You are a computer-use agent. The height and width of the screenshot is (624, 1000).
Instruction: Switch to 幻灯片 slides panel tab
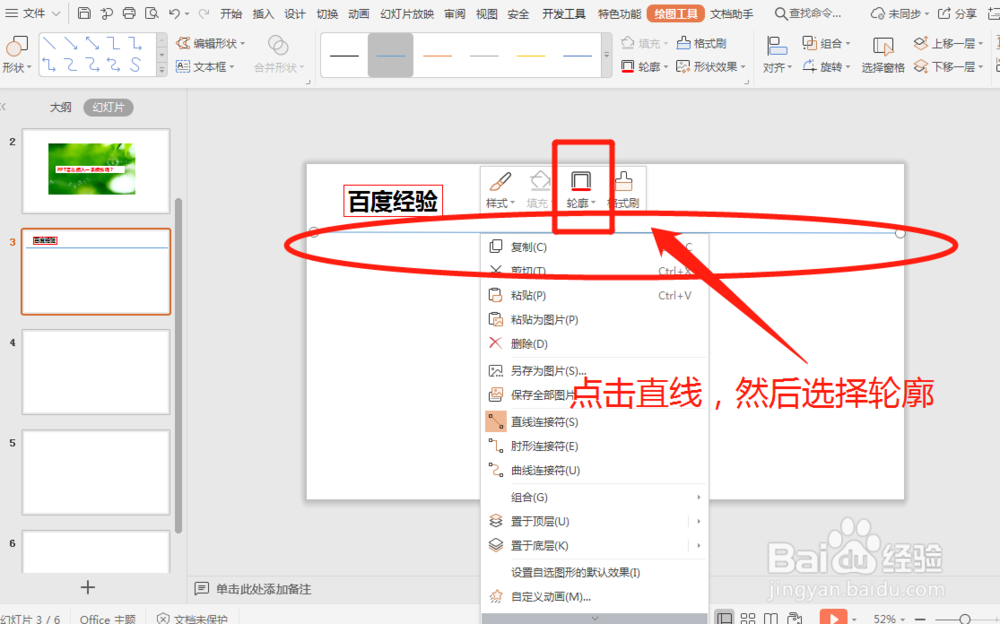108,107
